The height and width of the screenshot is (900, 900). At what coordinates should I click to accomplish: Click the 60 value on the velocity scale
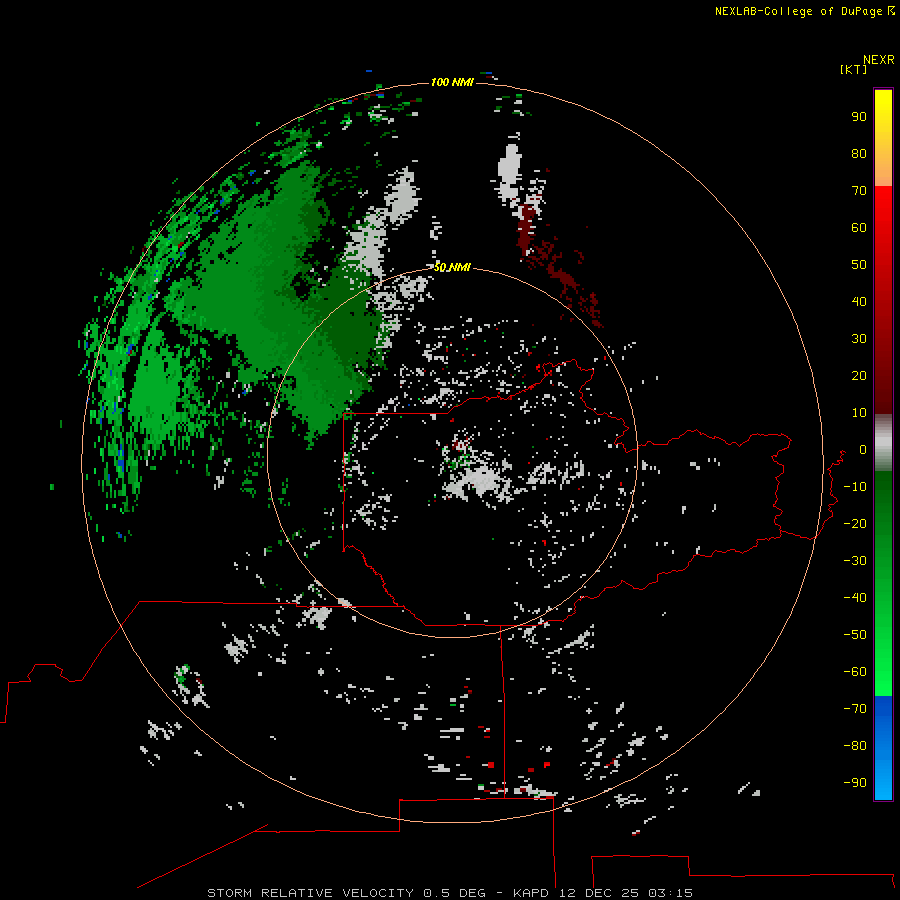pos(859,227)
